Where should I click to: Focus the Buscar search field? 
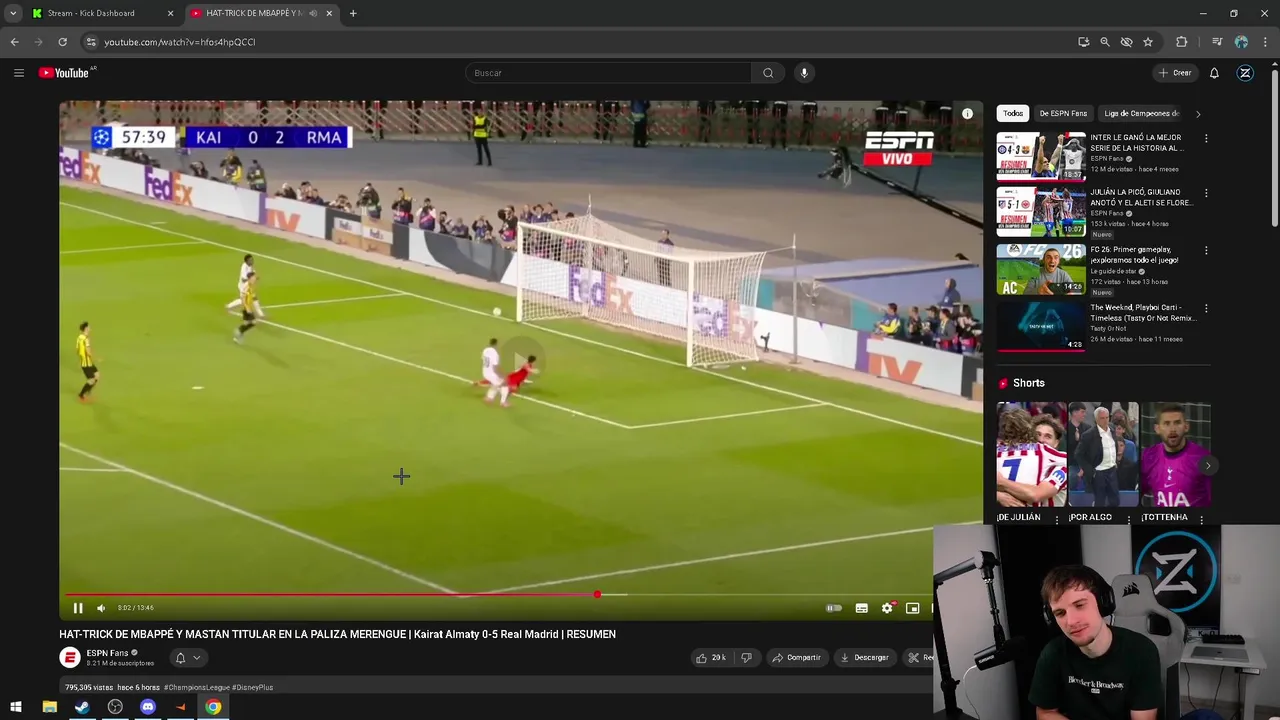click(x=608, y=73)
